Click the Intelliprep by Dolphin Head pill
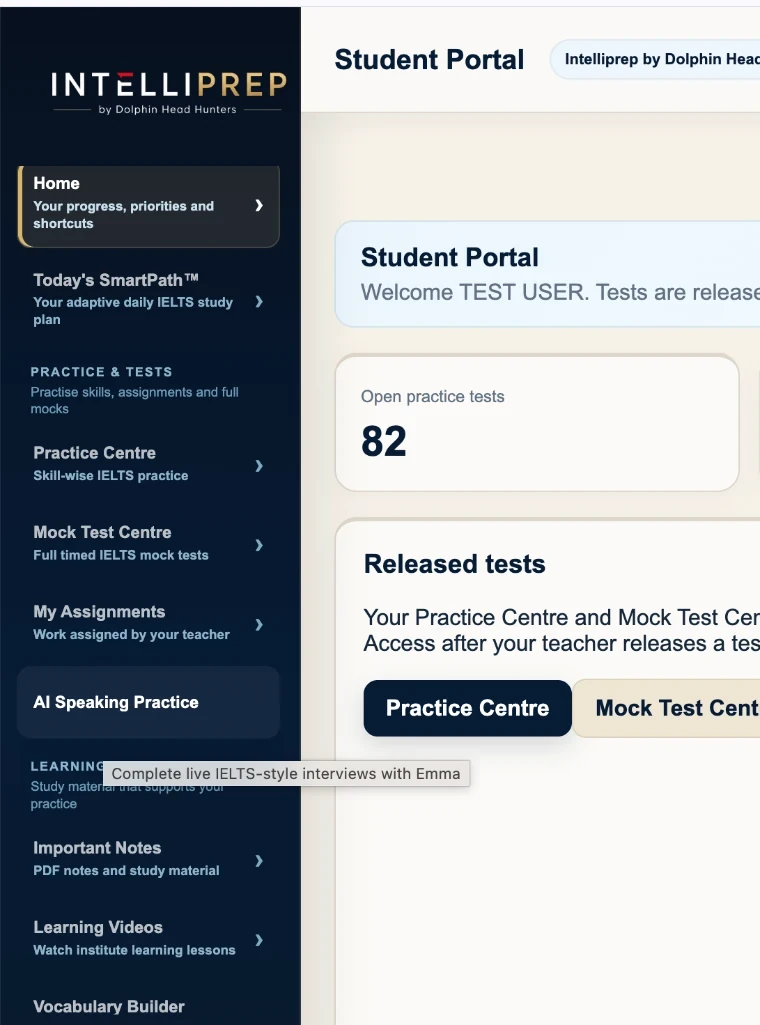This screenshot has height=1025, width=760. coord(655,59)
